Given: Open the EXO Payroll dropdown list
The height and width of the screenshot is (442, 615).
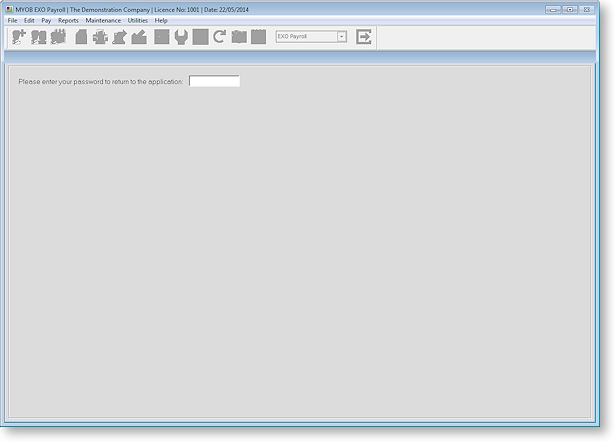Looking at the screenshot, I should pos(342,36).
